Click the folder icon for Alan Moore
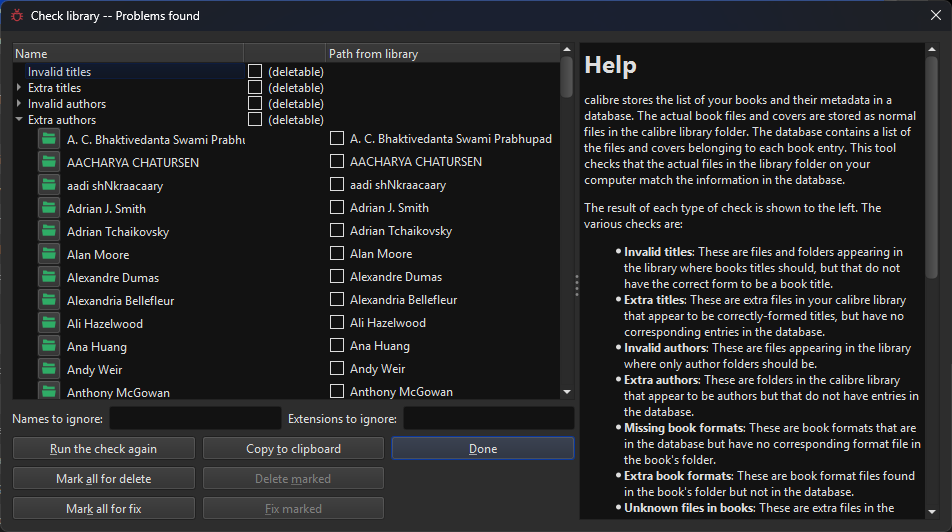952x532 pixels. (x=49, y=254)
